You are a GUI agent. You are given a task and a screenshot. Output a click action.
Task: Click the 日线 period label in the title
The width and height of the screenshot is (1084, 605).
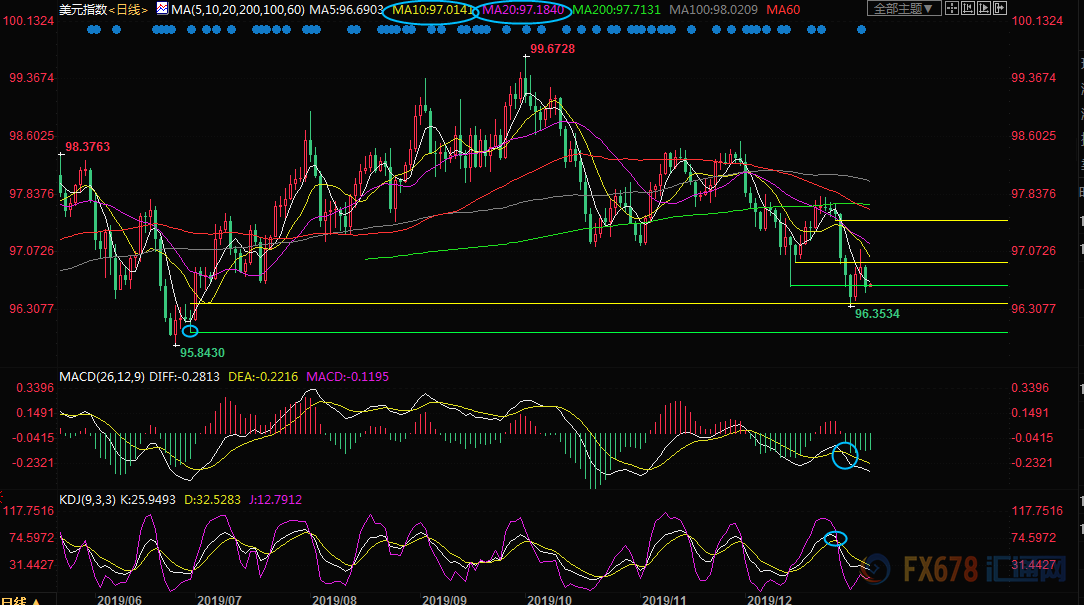(x=128, y=9)
